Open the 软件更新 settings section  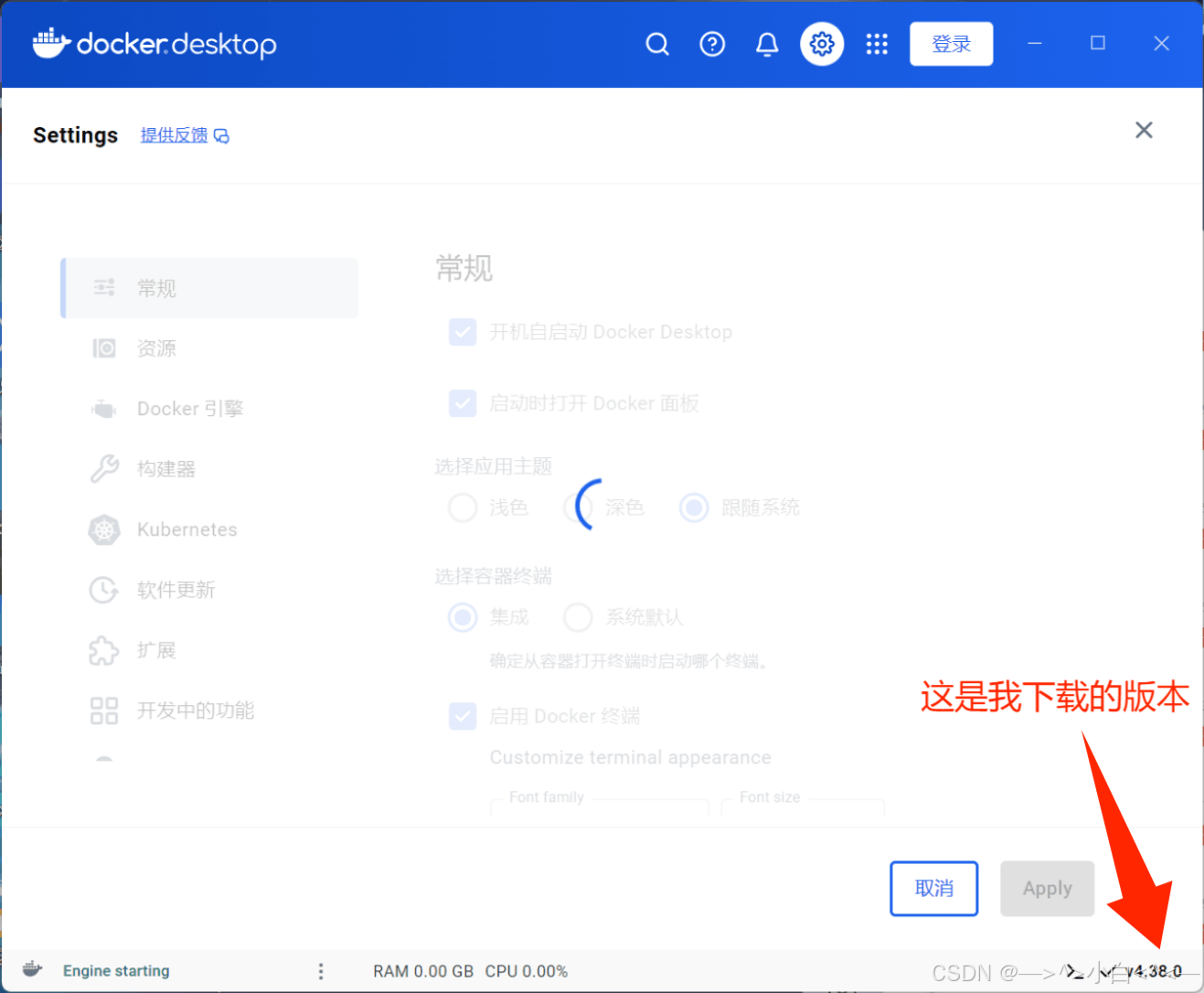pos(176,590)
